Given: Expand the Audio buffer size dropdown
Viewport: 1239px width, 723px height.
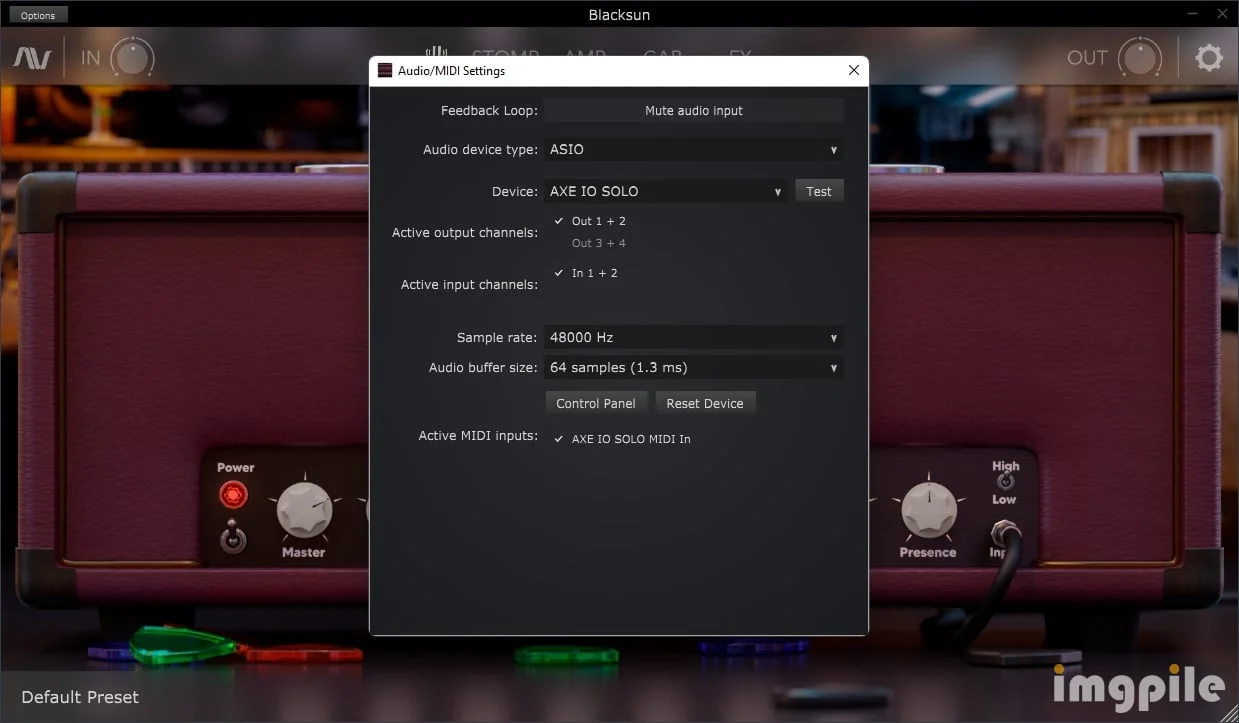Looking at the screenshot, I should 693,368.
